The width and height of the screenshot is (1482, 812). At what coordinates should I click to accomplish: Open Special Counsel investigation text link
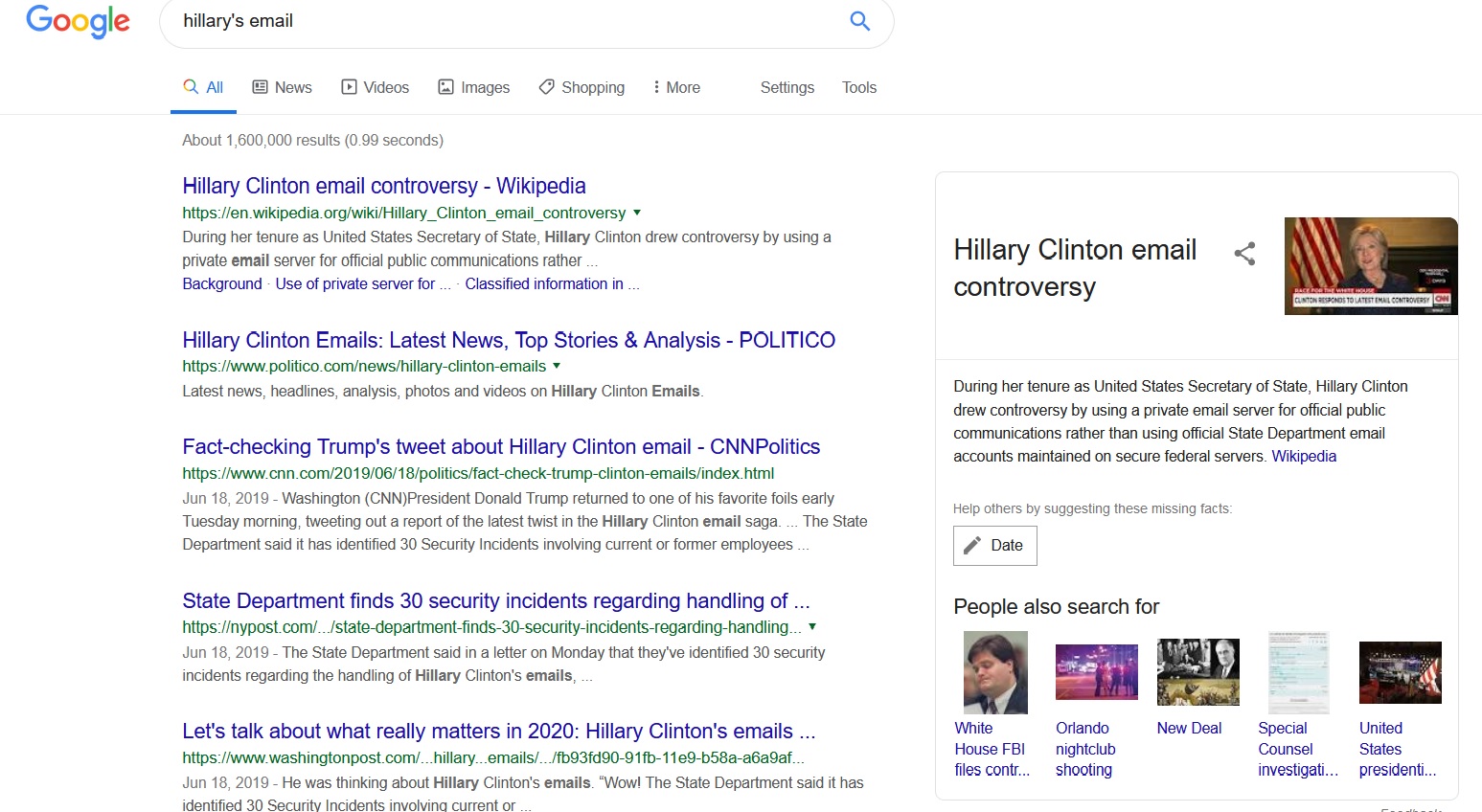(x=1298, y=749)
